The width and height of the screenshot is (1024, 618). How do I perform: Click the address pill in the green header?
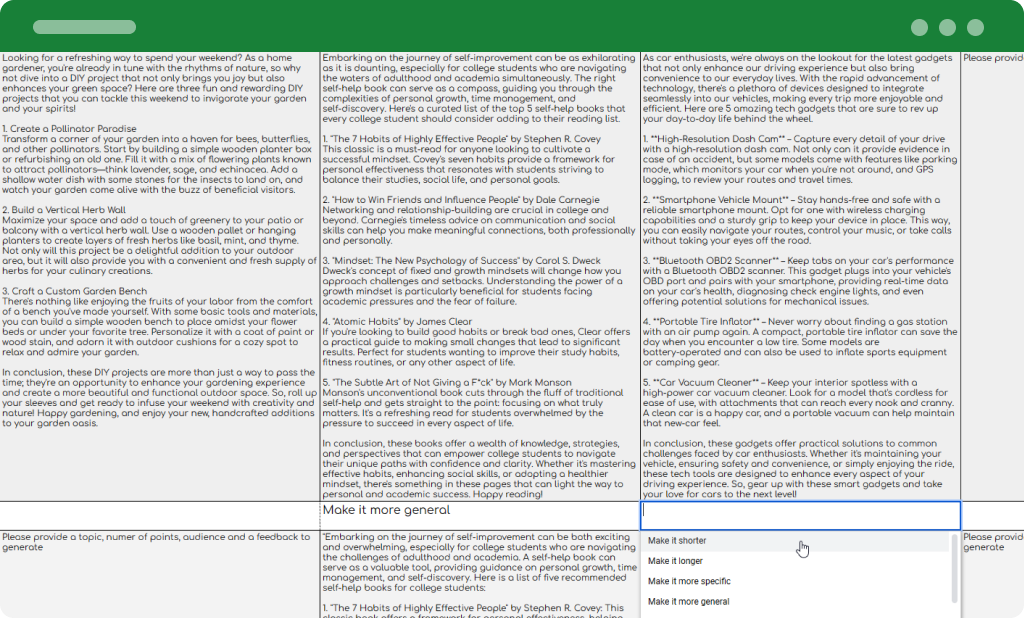pyautogui.click(x=85, y=28)
